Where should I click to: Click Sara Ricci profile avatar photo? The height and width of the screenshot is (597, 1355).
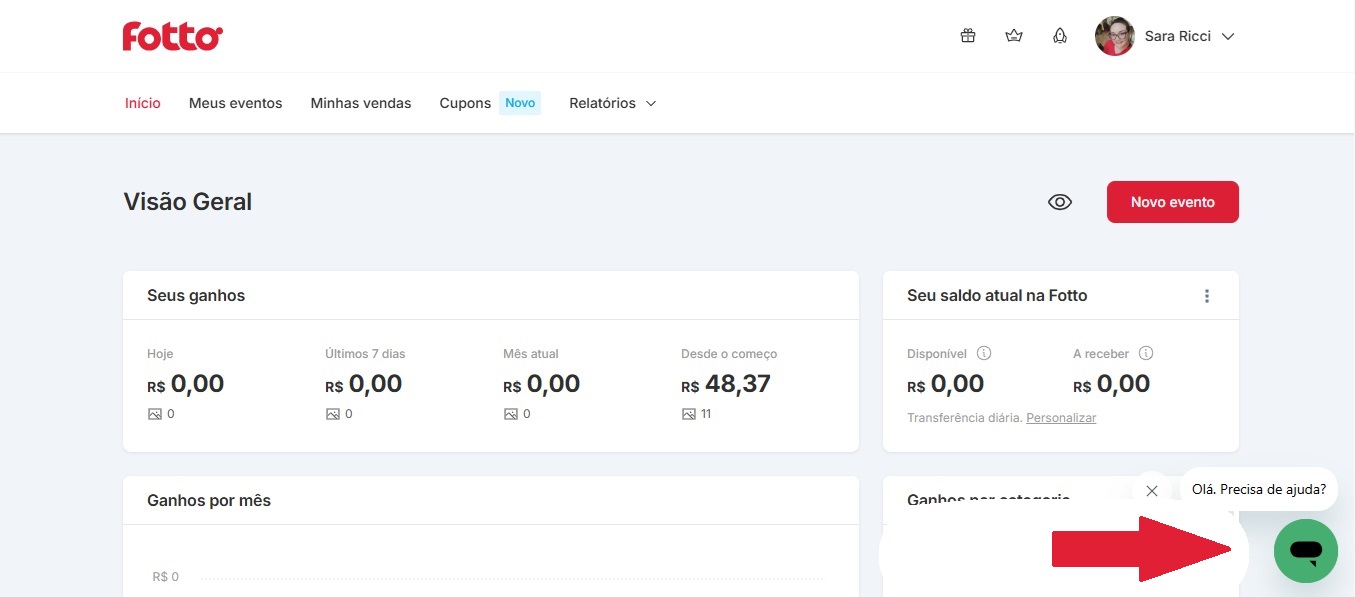(1114, 36)
